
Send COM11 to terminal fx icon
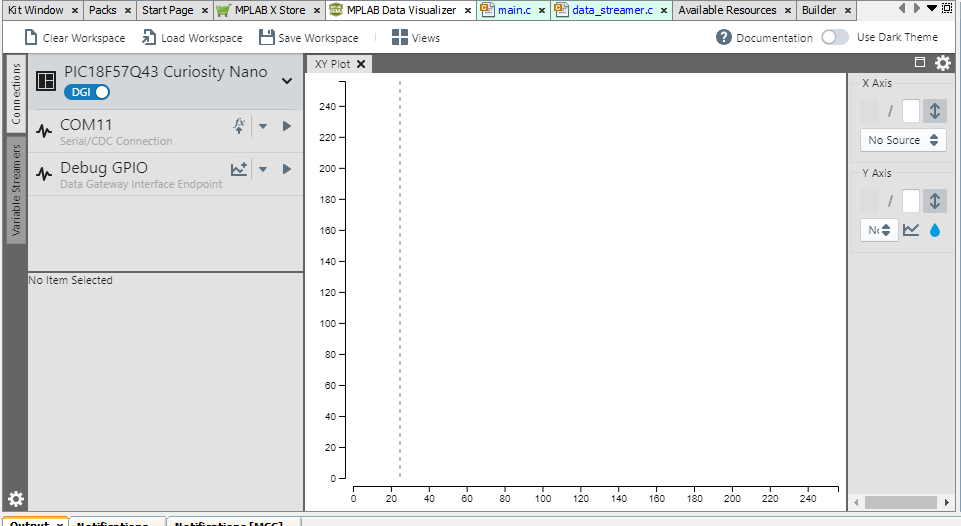[239, 126]
